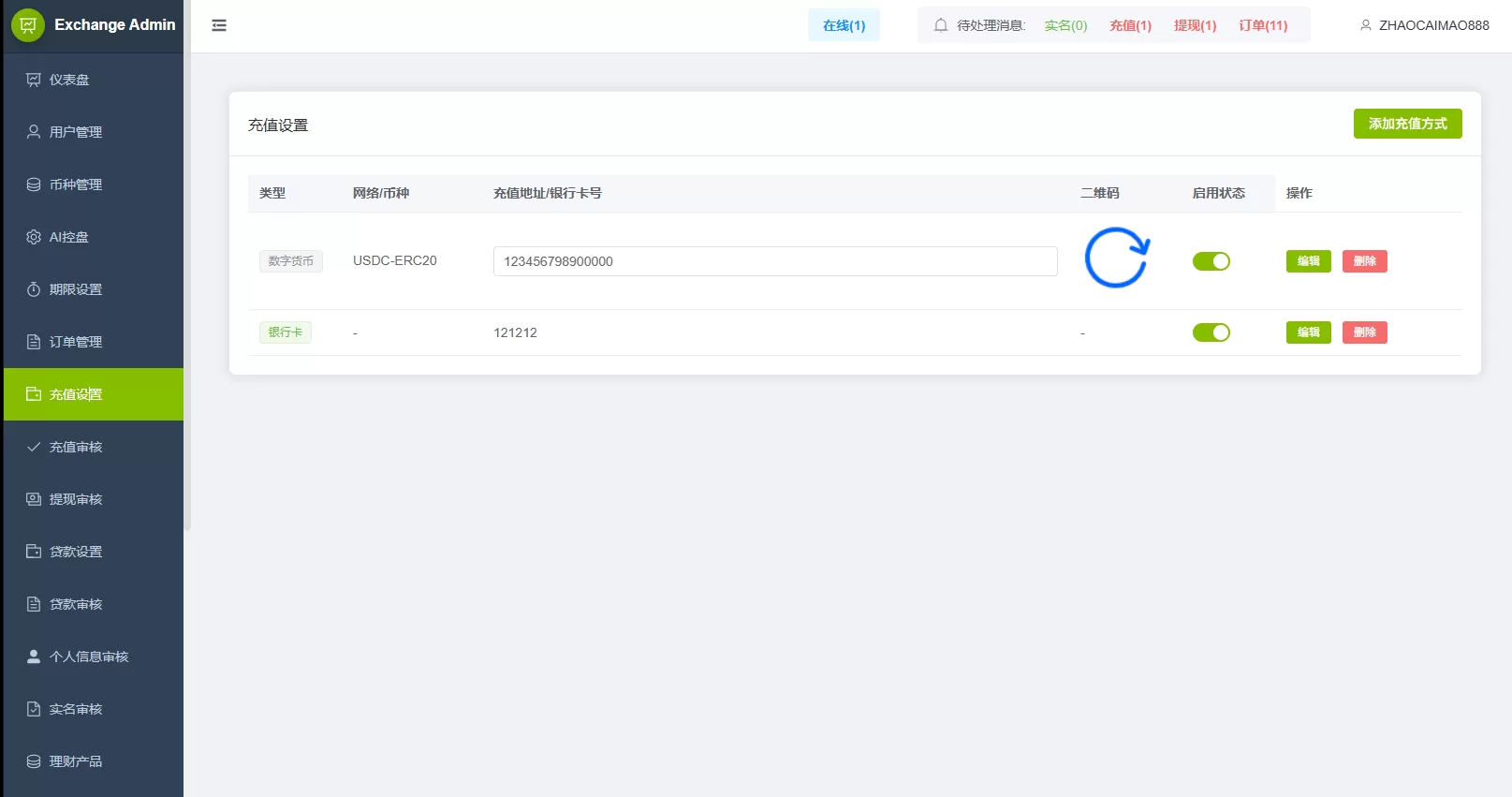Open 提现审核 in the sidebar
Image resolution: width=1512 pixels, height=797 pixels.
[76, 499]
